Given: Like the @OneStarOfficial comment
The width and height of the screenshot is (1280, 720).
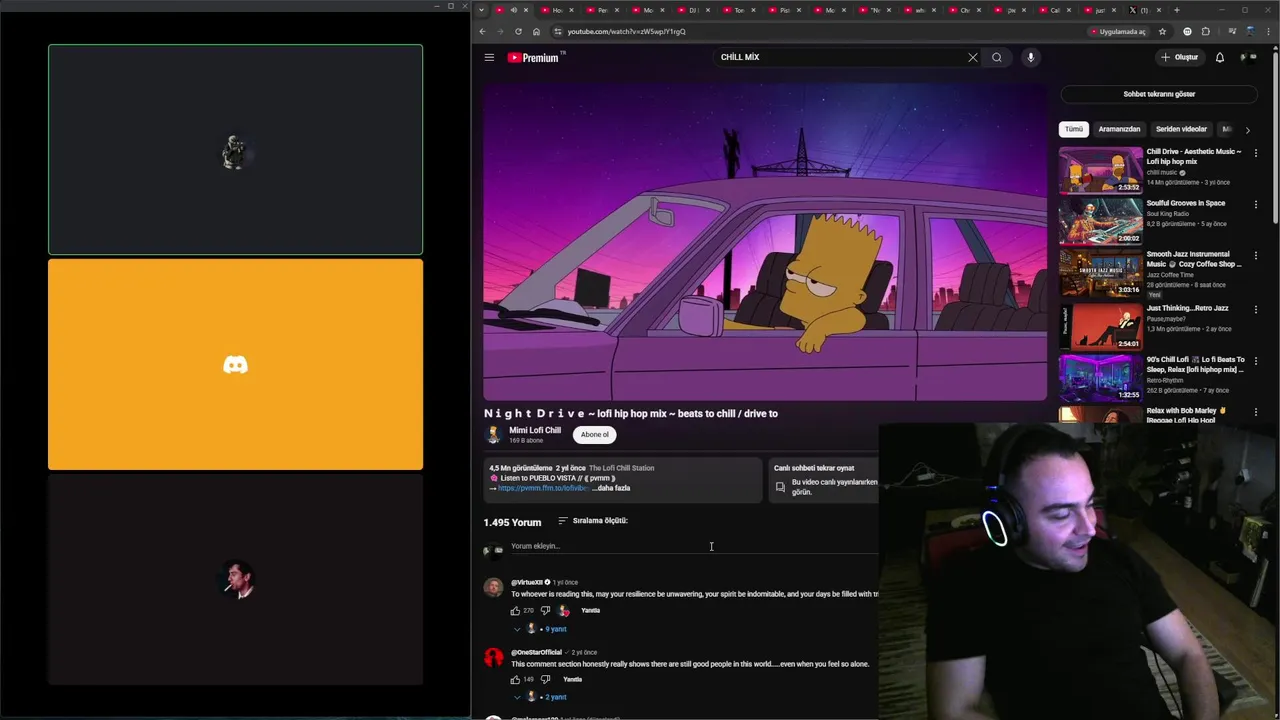Looking at the screenshot, I should tap(516, 680).
